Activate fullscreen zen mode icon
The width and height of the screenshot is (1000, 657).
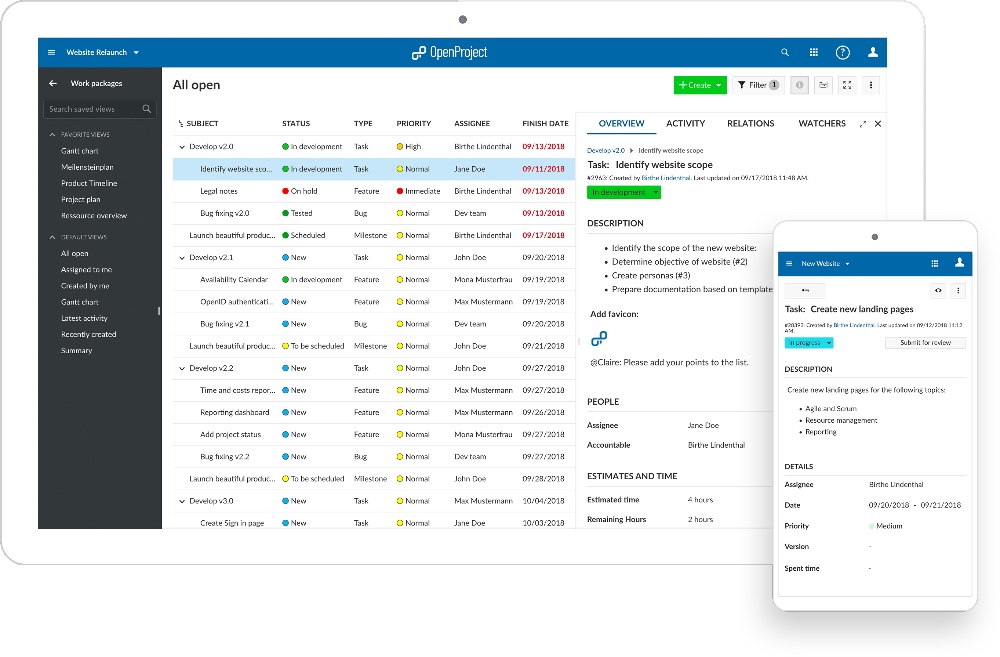coord(847,85)
